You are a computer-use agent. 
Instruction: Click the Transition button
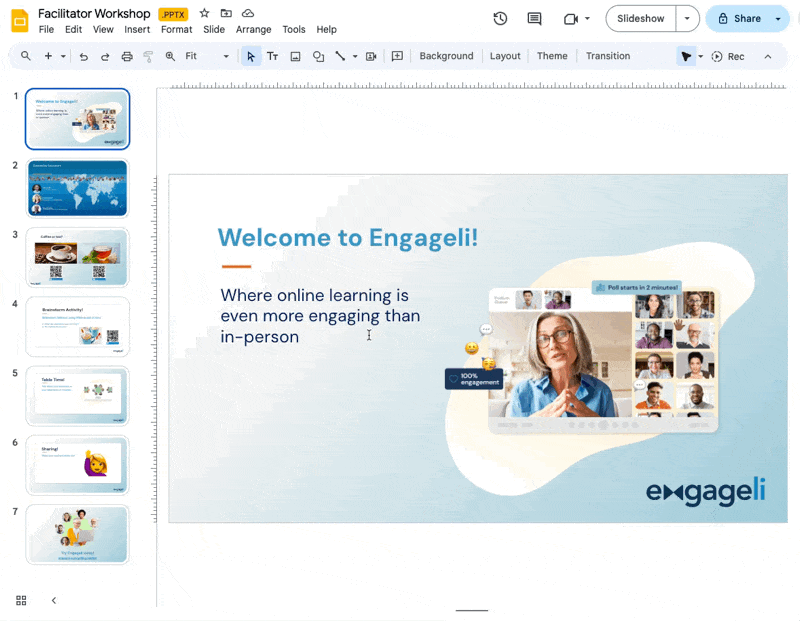pos(607,57)
